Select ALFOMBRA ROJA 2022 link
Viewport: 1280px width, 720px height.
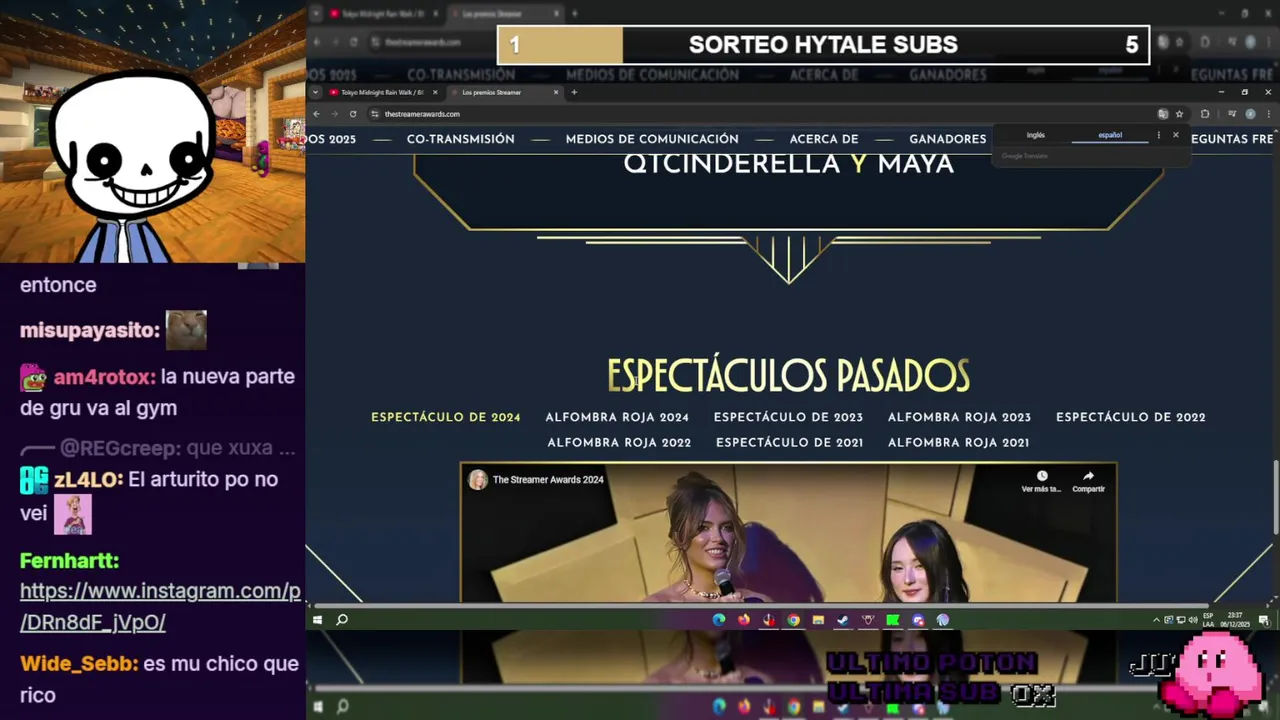(x=619, y=442)
